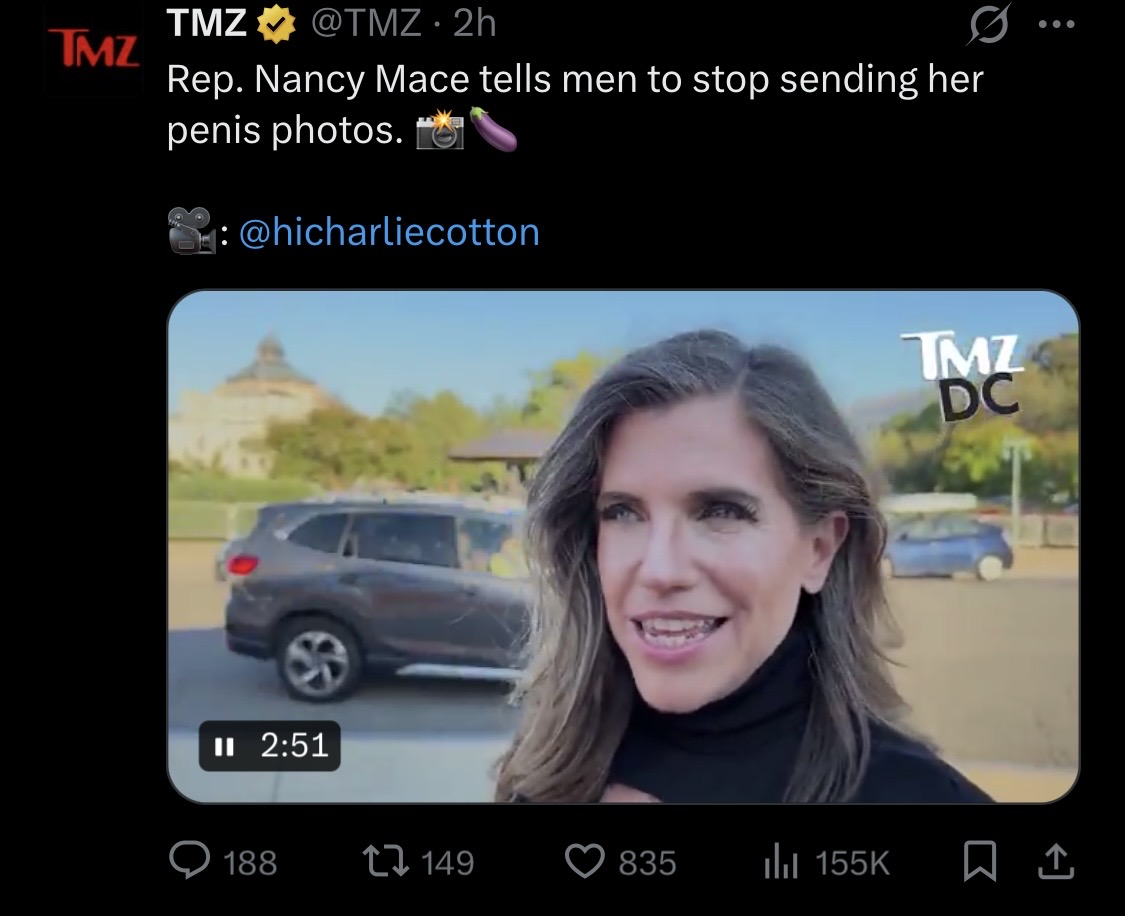The width and height of the screenshot is (1125, 916).
Task: Open the Grok explain-post icon
Action: point(990,24)
